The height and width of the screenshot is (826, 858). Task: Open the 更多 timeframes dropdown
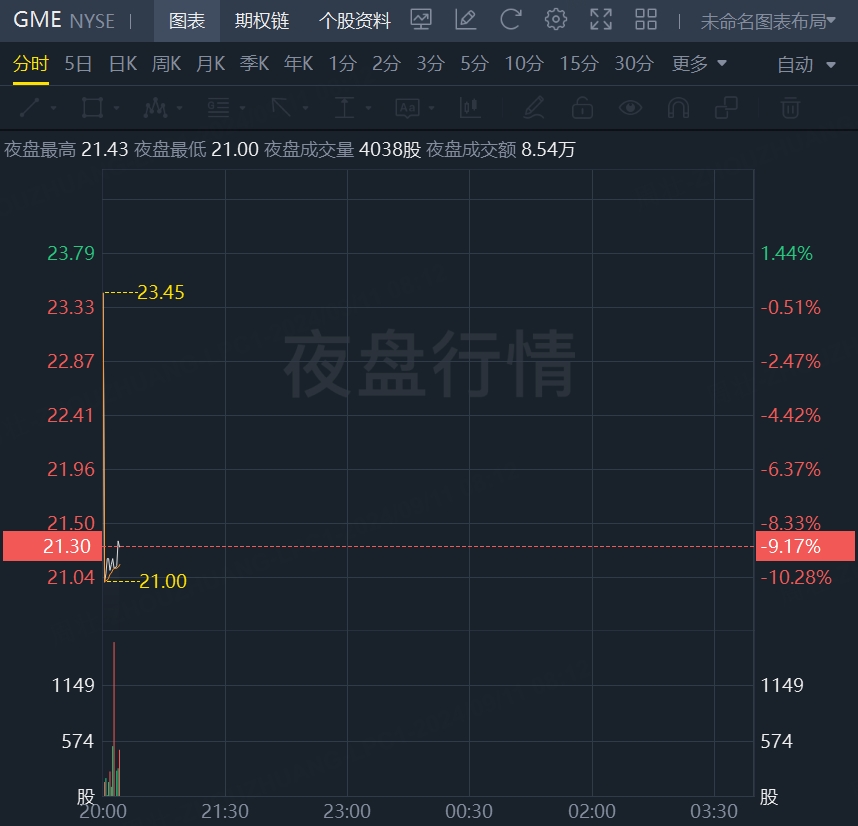click(699, 64)
